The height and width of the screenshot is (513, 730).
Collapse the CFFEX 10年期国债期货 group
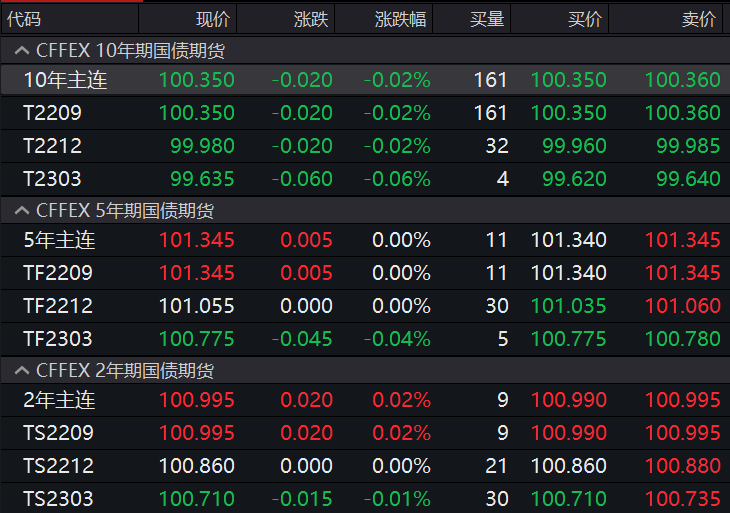coord(20,50)
